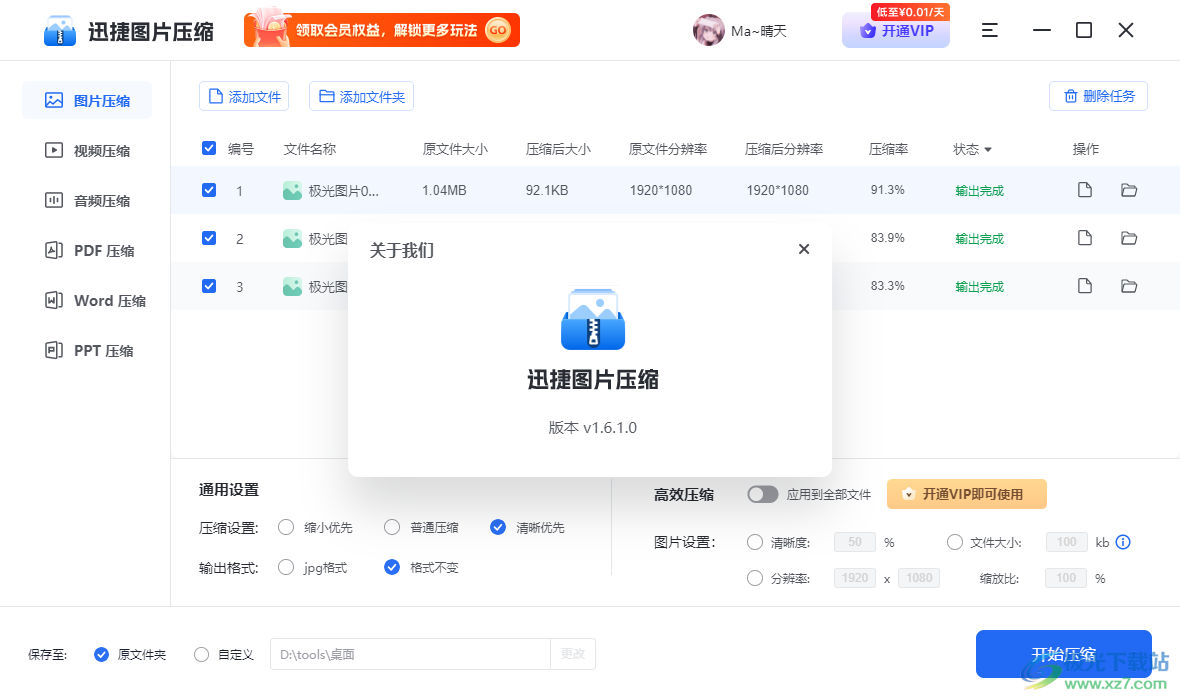The width and height of the screenshot is (1180, 700).
Task: Select 清晰优先 compression option
Action: tap(498, 527)
